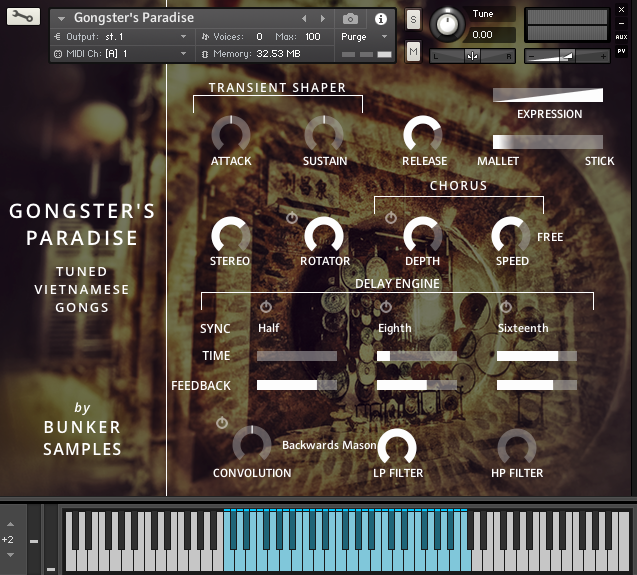
Task: Open the instrument name dropdown arrow
Action: (61, 18)
